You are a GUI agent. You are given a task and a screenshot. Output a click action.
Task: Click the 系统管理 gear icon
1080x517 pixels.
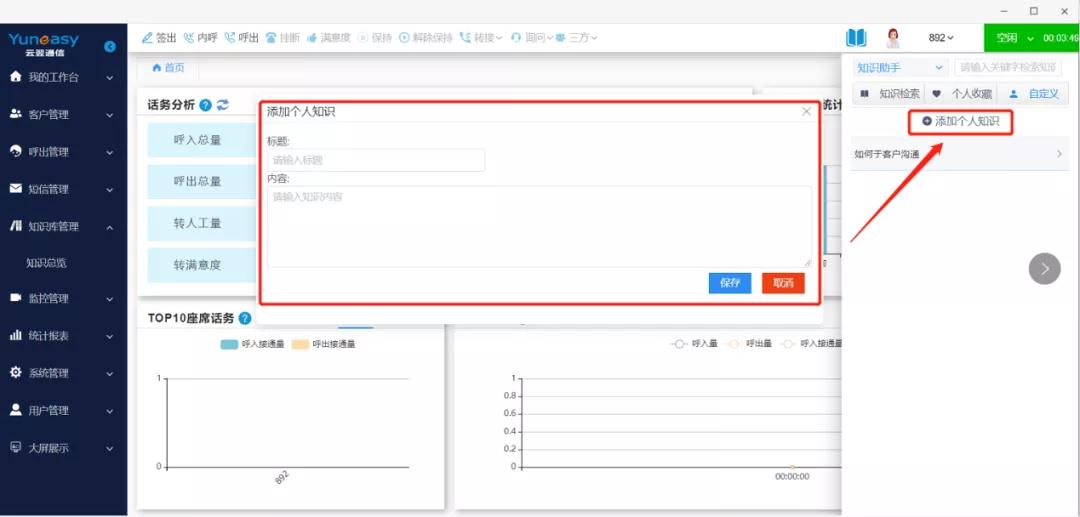[x=17, y=372]
